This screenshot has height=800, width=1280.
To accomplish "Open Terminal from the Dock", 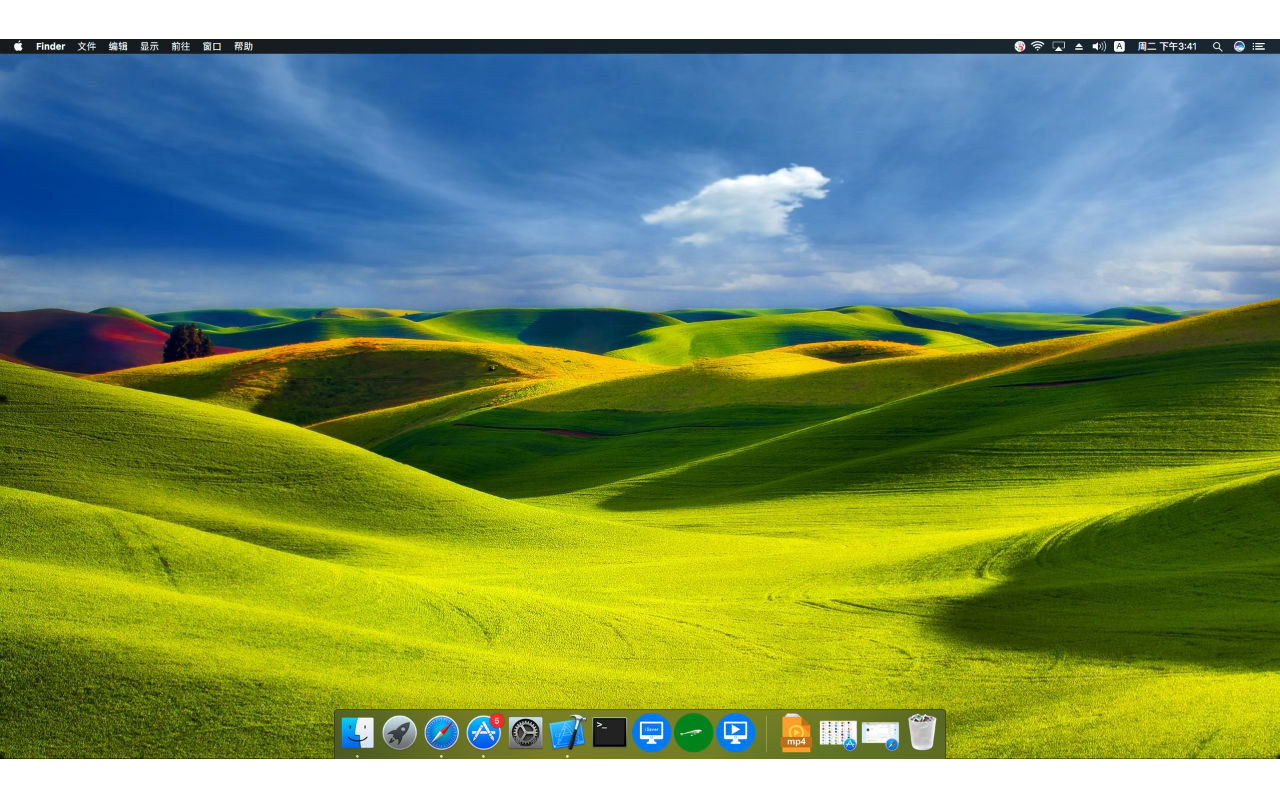I will coord(609,732).
